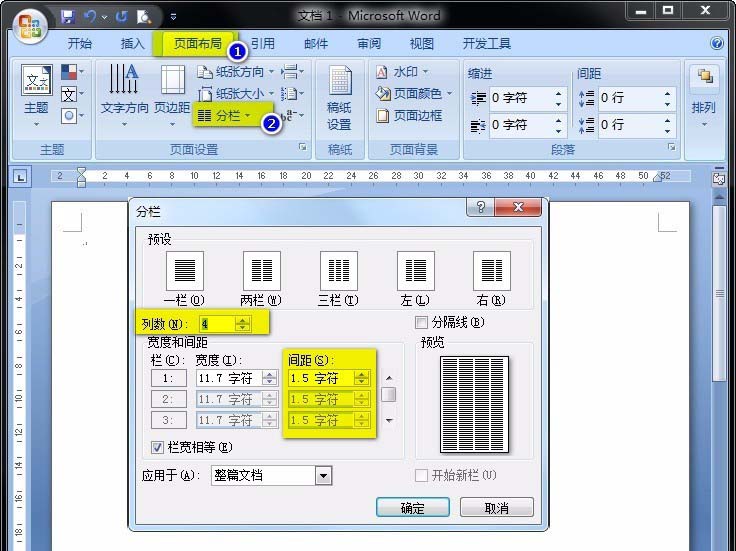This screenshot has width=736, height=551.
Task: Click column 1 width field 11.7 字符
Action: [x=229, y=378]
